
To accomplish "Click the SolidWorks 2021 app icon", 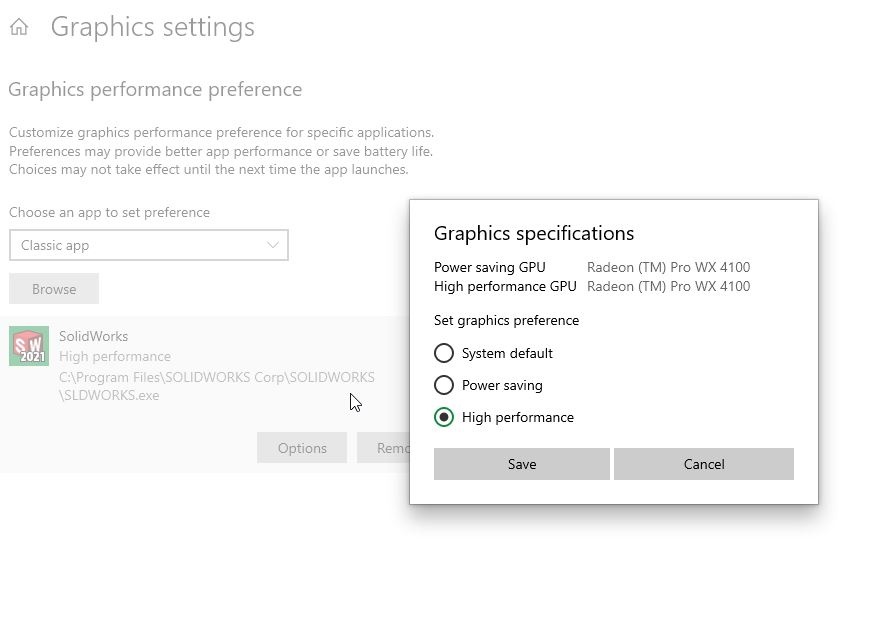I will click(x=29, y=346).
